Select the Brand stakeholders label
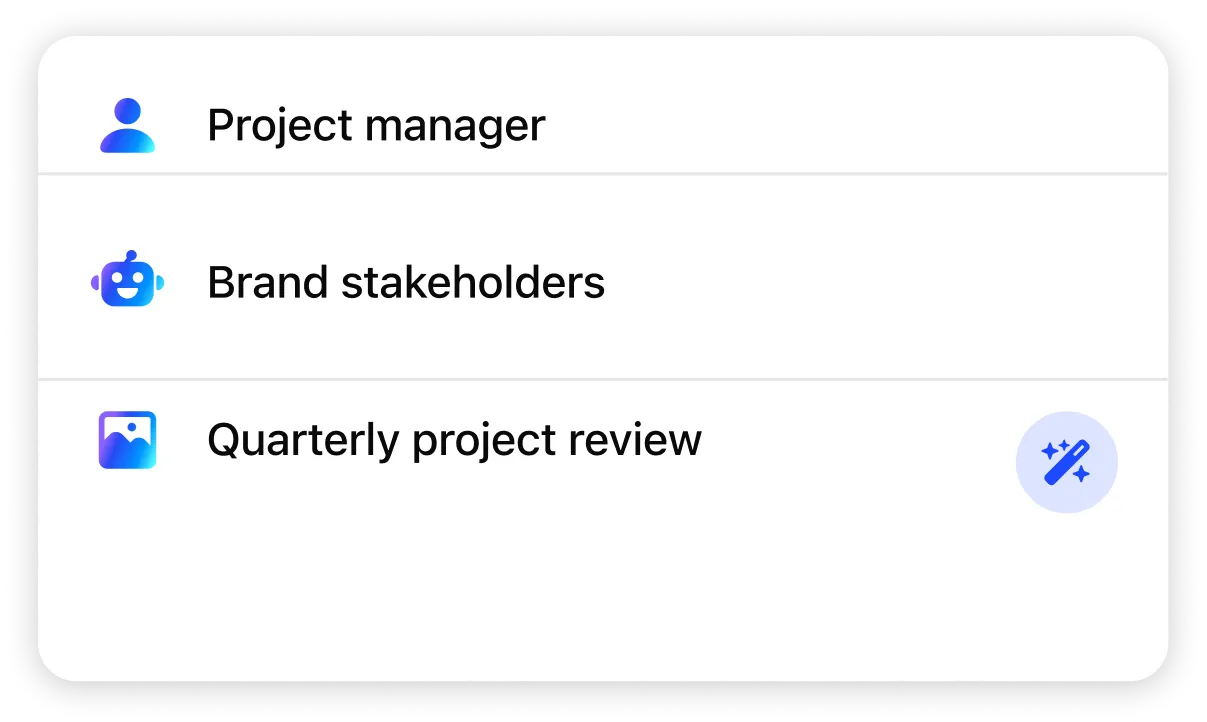 (406, 283)
